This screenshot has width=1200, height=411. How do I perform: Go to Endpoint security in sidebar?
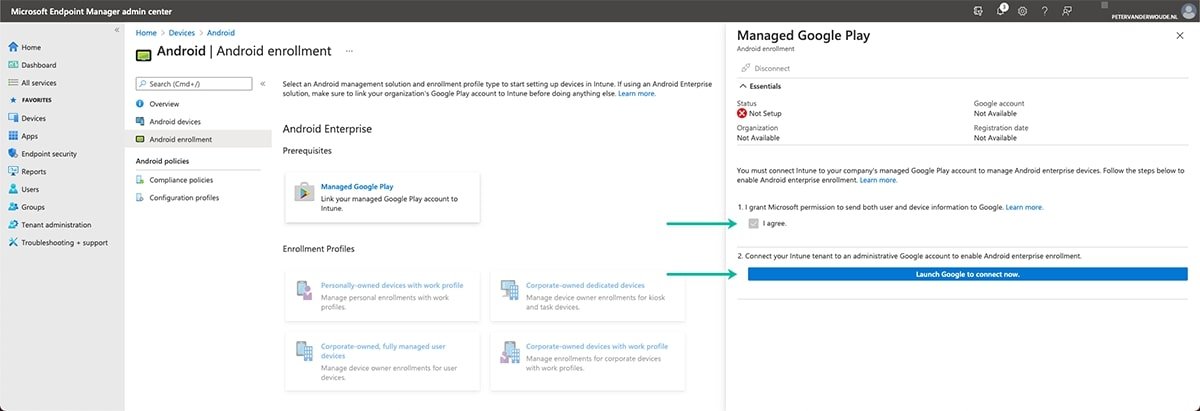[49, 154]
